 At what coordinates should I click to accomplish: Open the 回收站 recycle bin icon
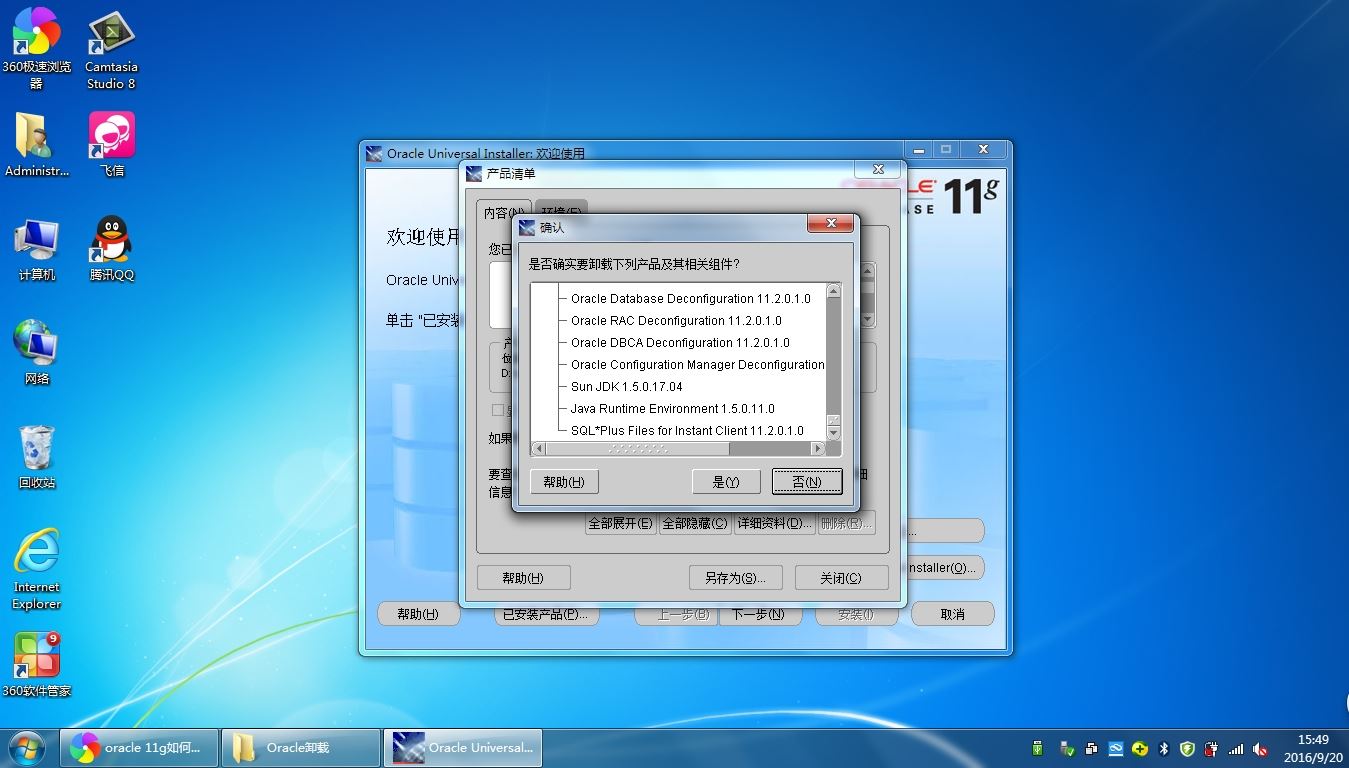pos(36,458)
